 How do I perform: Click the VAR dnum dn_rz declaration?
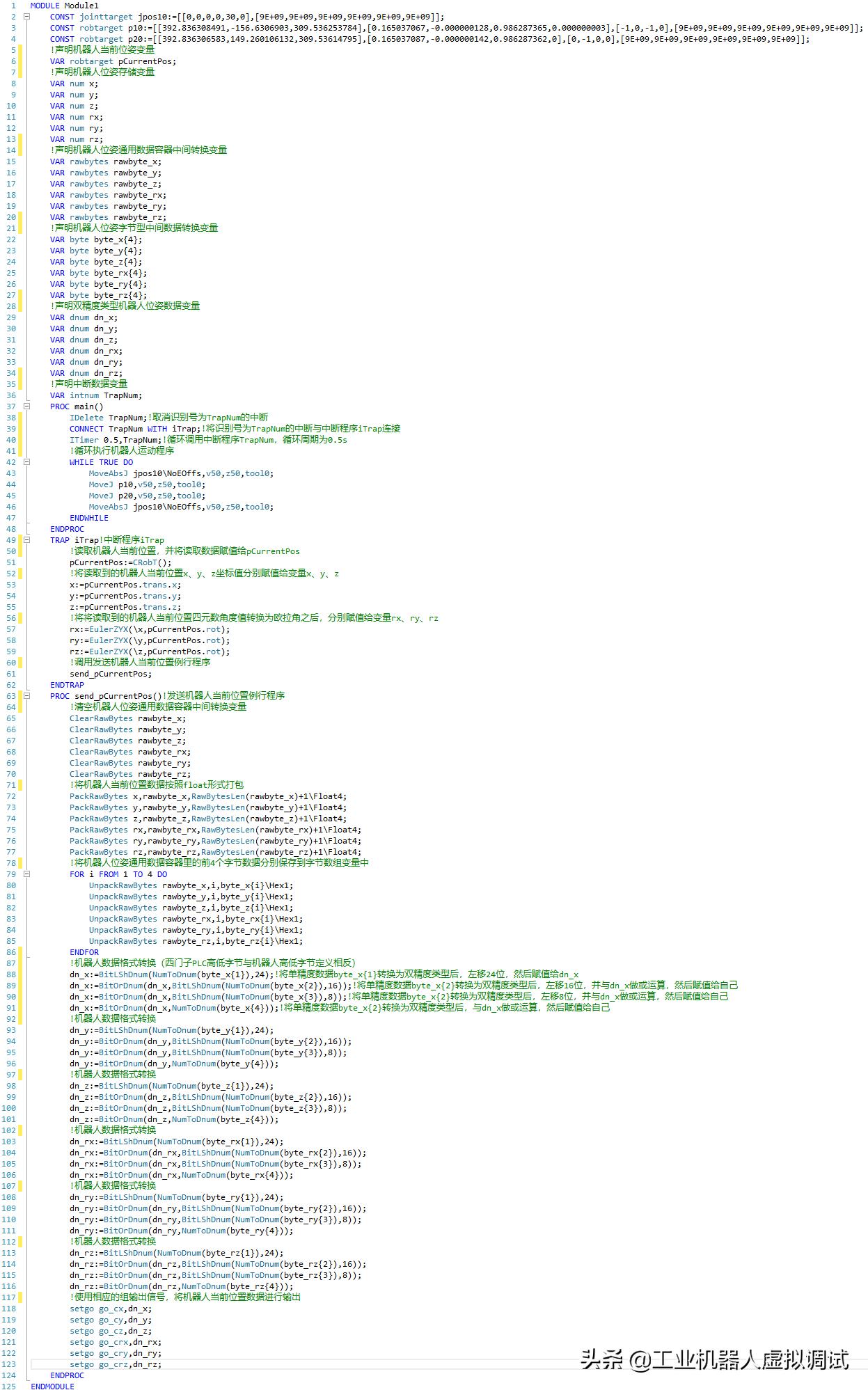coord(86,373)
